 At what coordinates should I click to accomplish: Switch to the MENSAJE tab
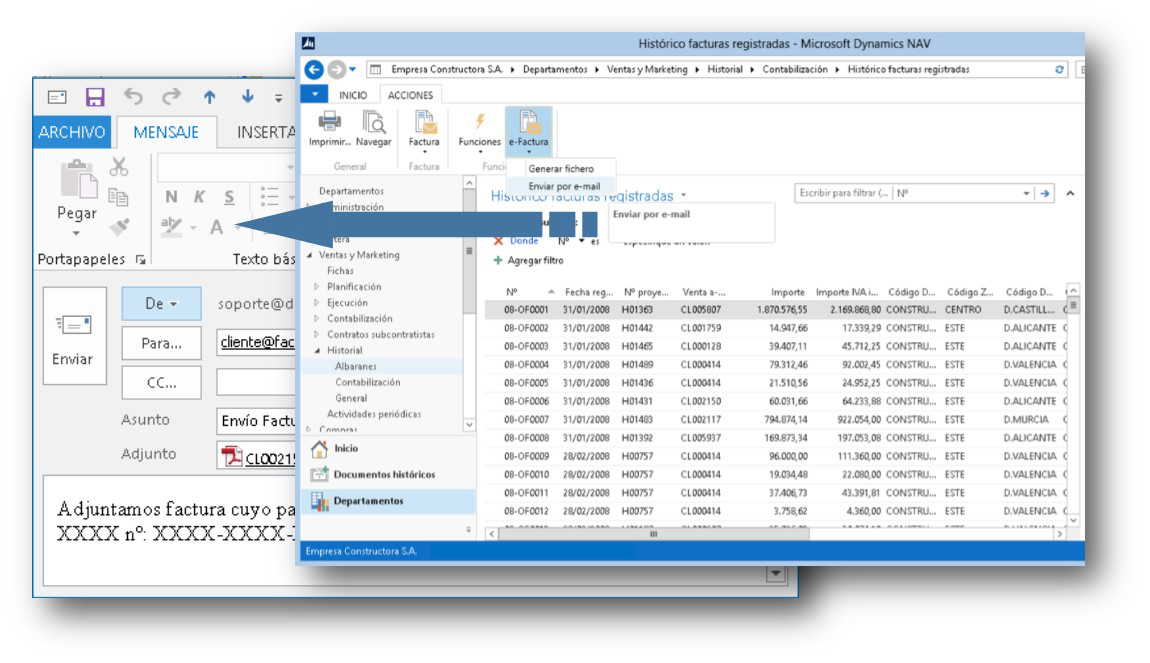tap(166, 132)
